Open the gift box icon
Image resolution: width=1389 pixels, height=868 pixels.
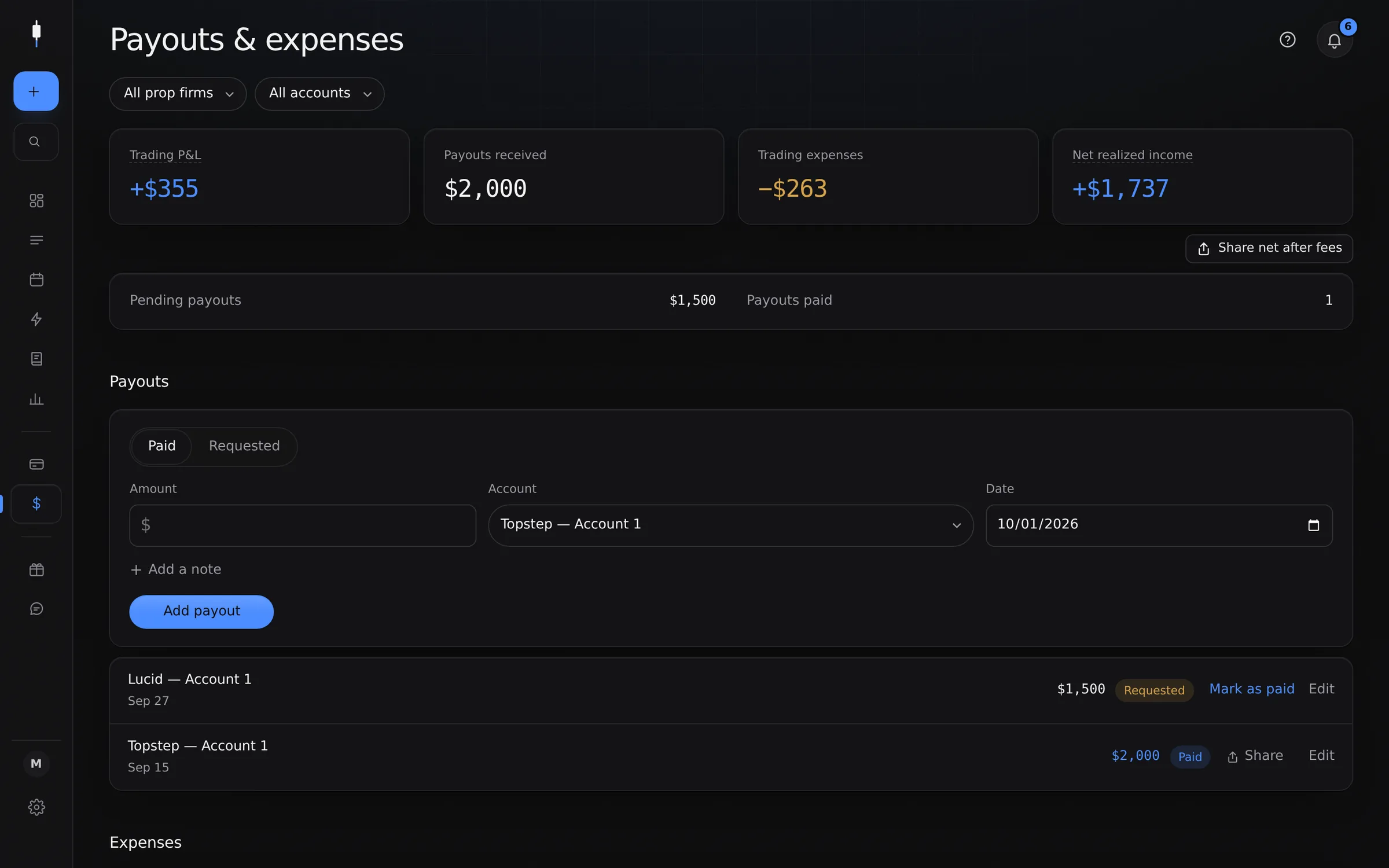pos(36,569)
